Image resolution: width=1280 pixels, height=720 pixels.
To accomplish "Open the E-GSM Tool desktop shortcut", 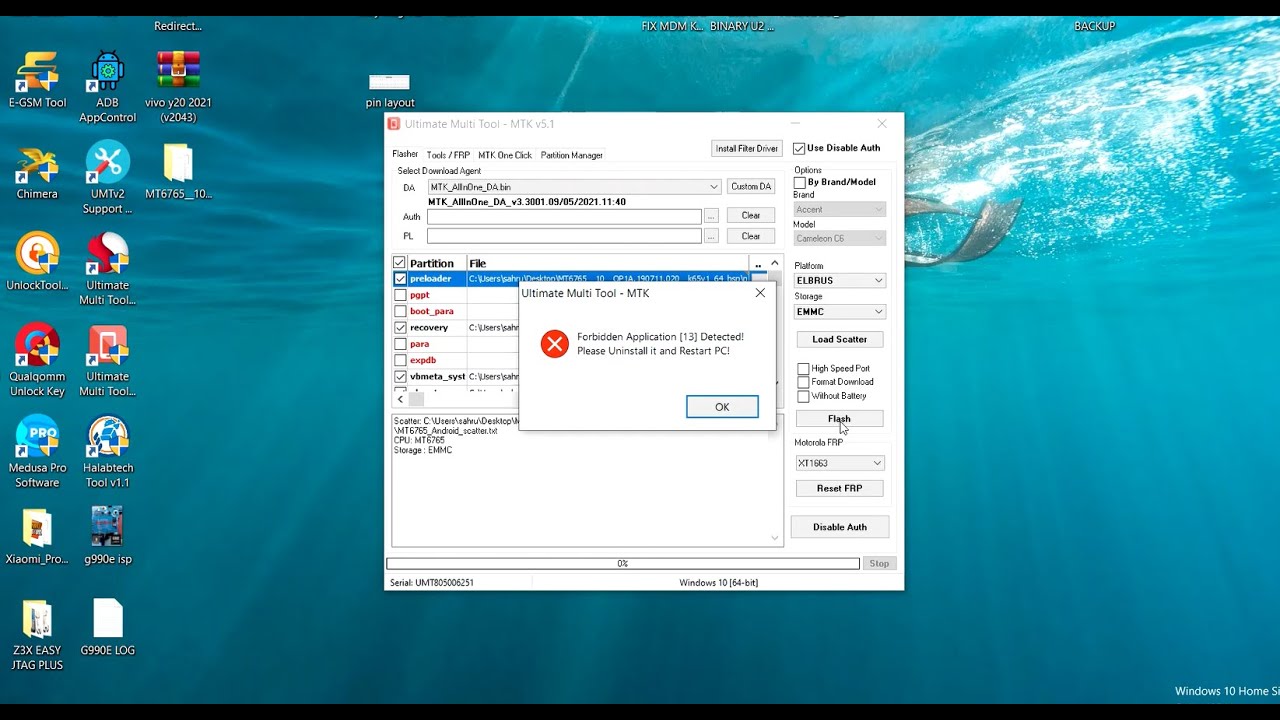I will pos(37,80).
